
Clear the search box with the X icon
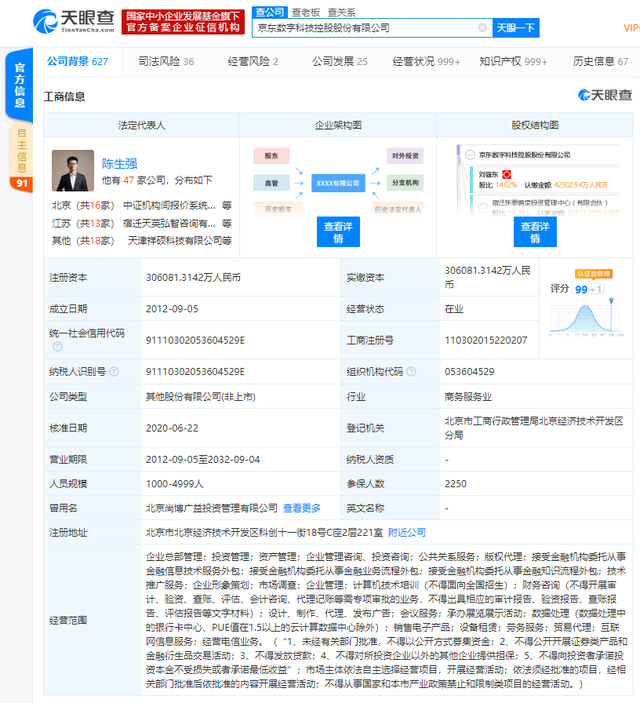point(482,28)
